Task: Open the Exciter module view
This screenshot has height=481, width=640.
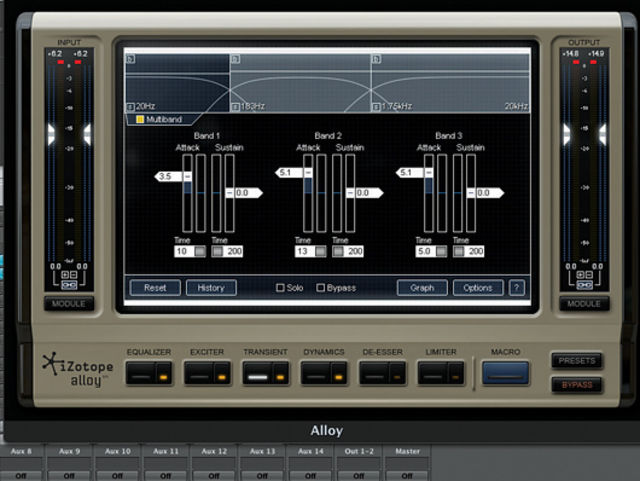Action: pos(200,373)
